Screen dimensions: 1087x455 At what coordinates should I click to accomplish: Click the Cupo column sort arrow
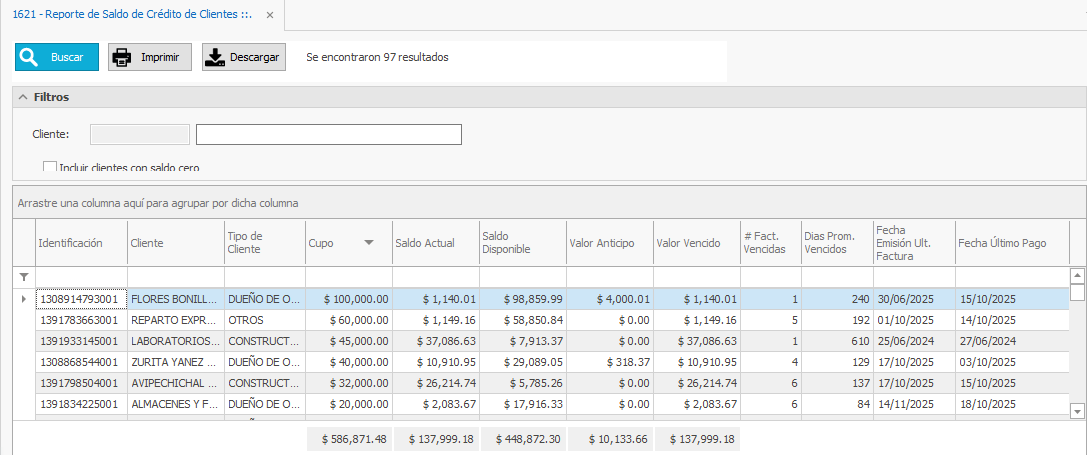tap(369, 243)
